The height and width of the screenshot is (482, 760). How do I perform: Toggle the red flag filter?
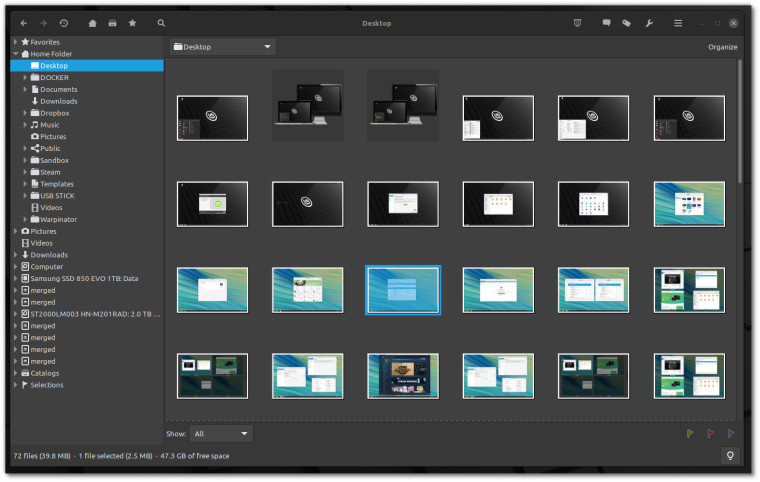tap(710, 434)
